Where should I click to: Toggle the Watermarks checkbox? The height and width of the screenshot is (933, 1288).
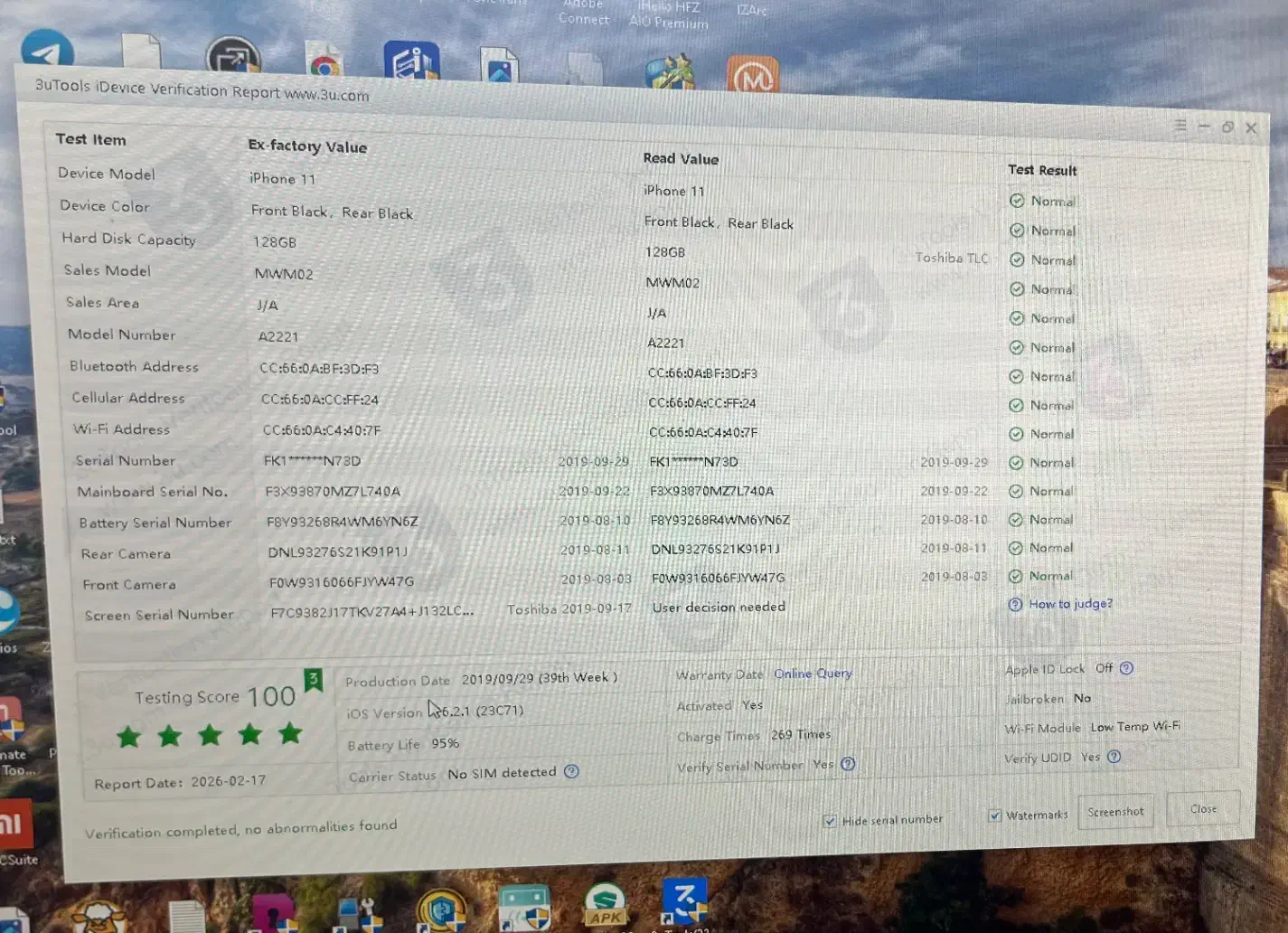click(994, 815)
